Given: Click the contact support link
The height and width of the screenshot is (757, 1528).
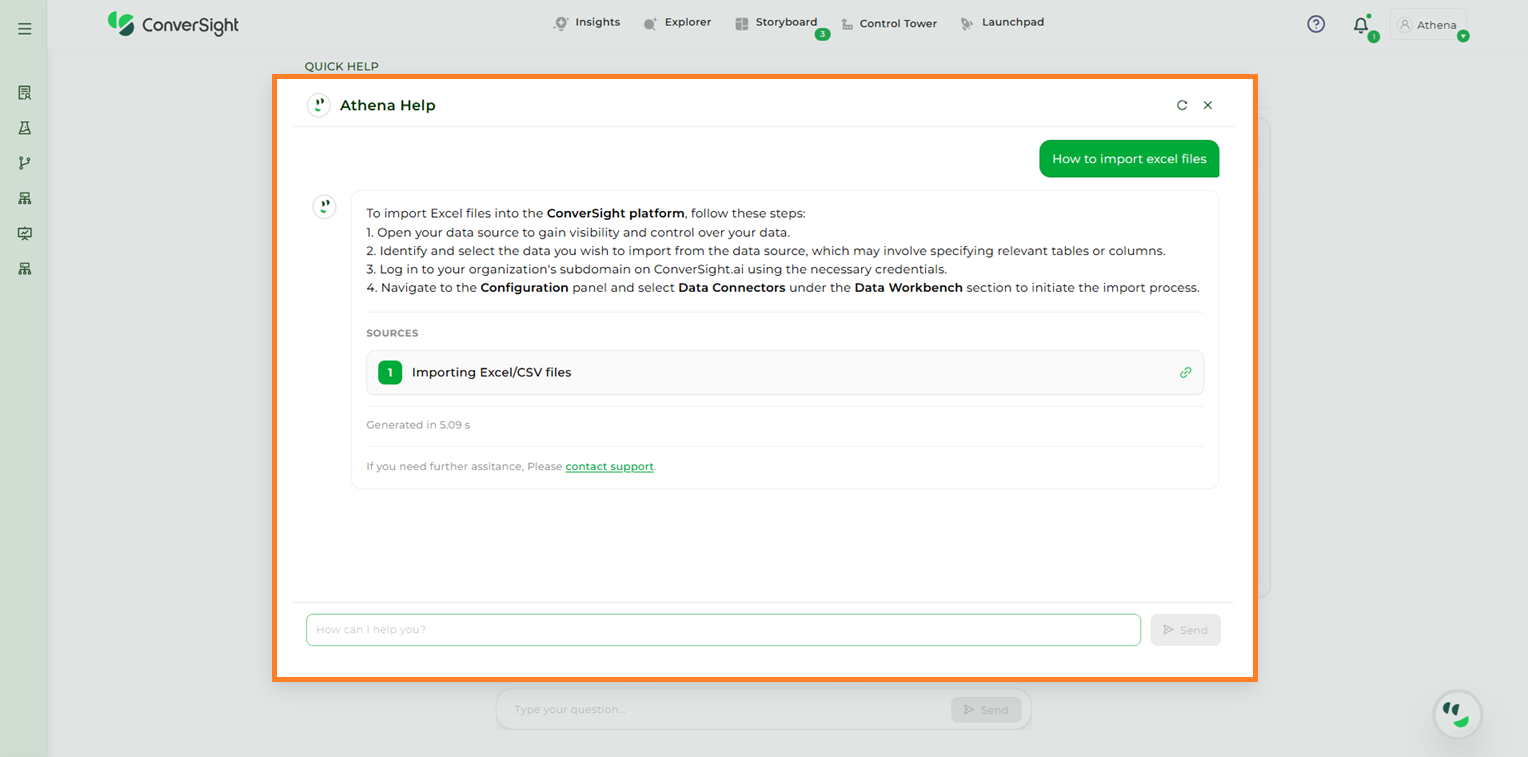Looking at the screenshot, I should 609,466.
